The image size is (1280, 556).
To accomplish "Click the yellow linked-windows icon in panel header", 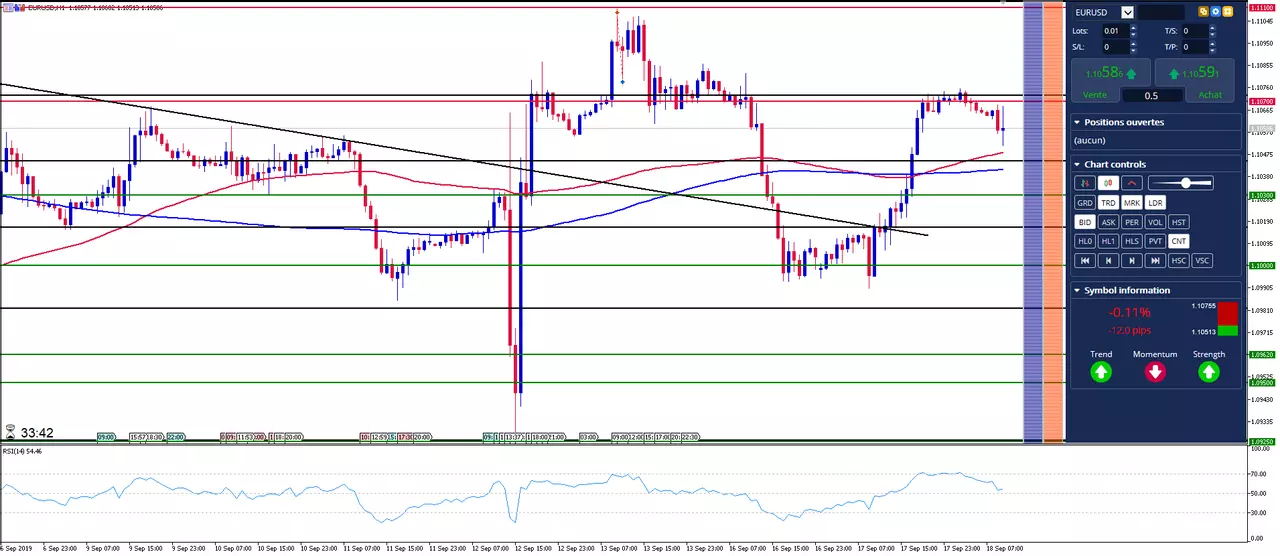I will 1204,12.
